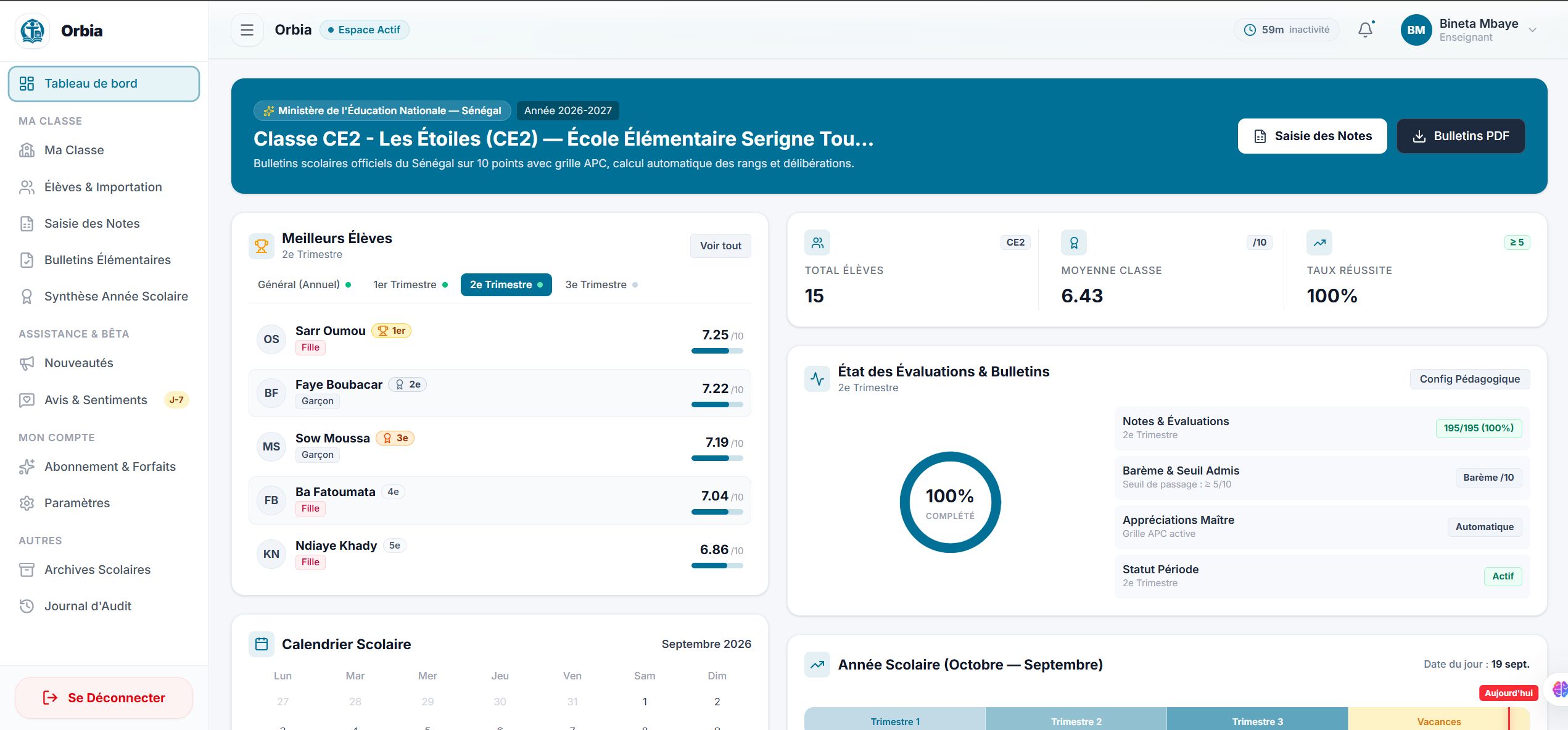This screenshot has width=1568, height=730.
Task: Expand the Bineta Mbaye account dropdown
Action: click(x=1532, y=30)
